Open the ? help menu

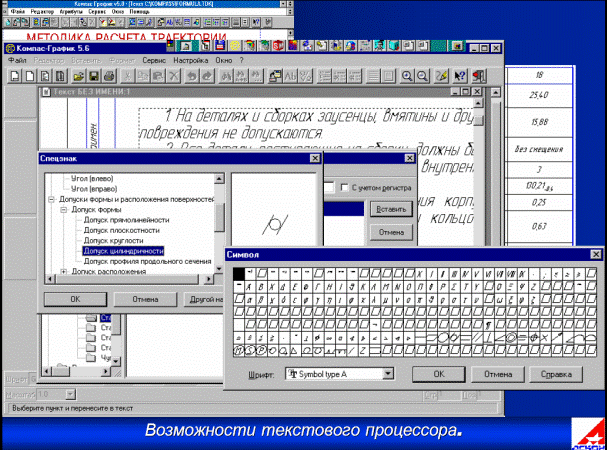tap(242, 60)
